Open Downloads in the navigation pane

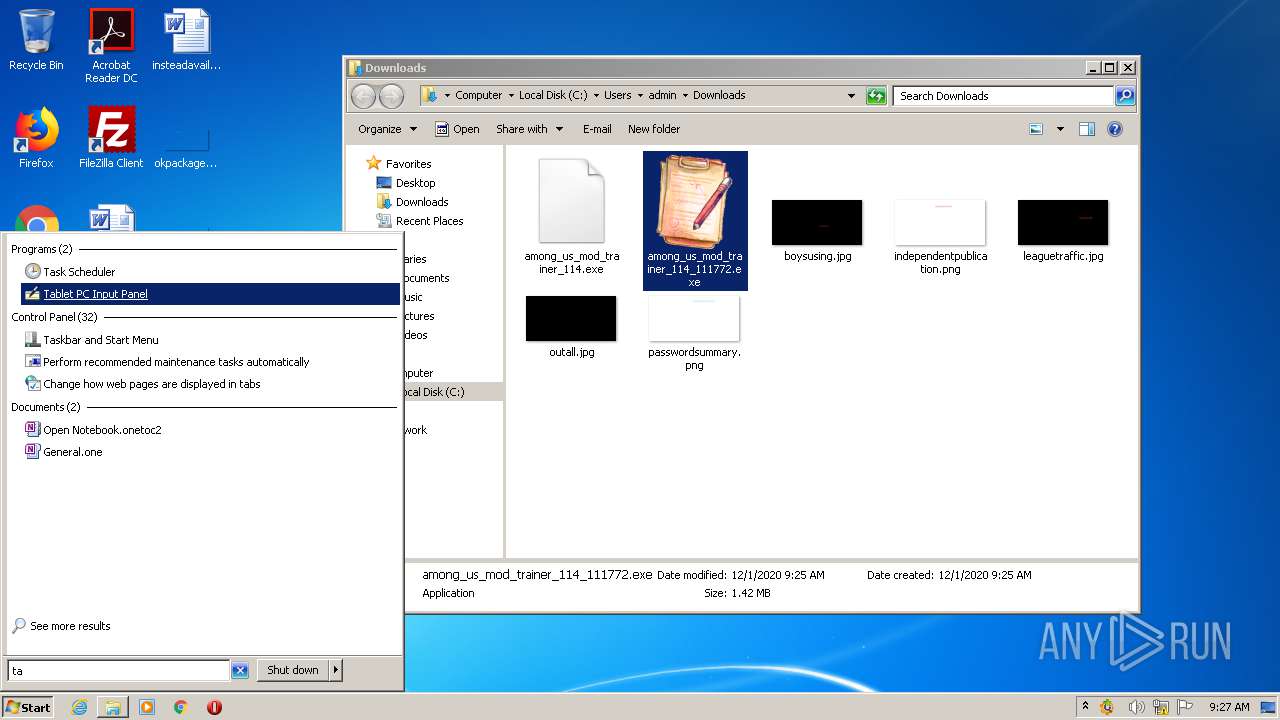[412, 202]
